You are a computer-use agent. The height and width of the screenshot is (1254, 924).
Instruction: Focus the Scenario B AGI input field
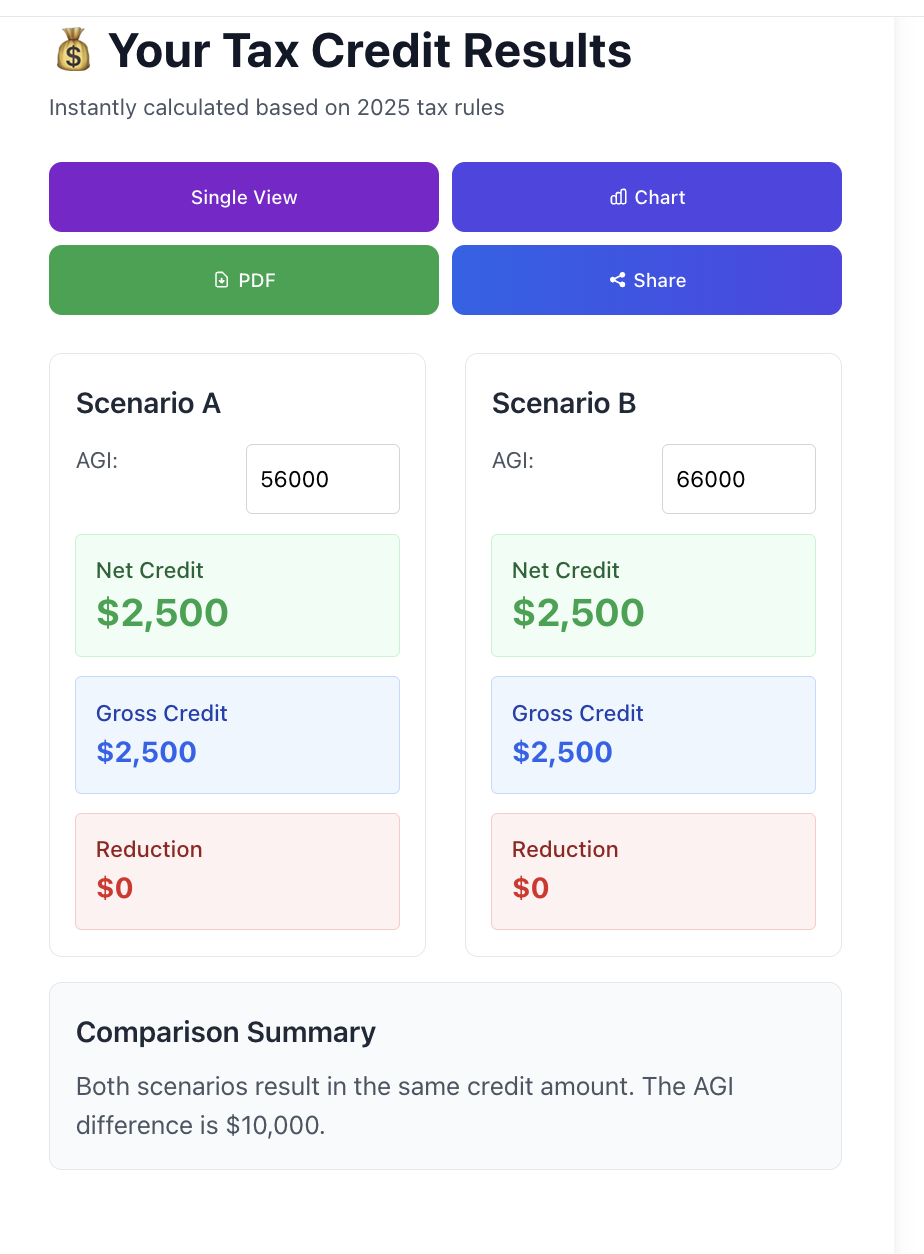pyautogui.click(x=739, y=479)
